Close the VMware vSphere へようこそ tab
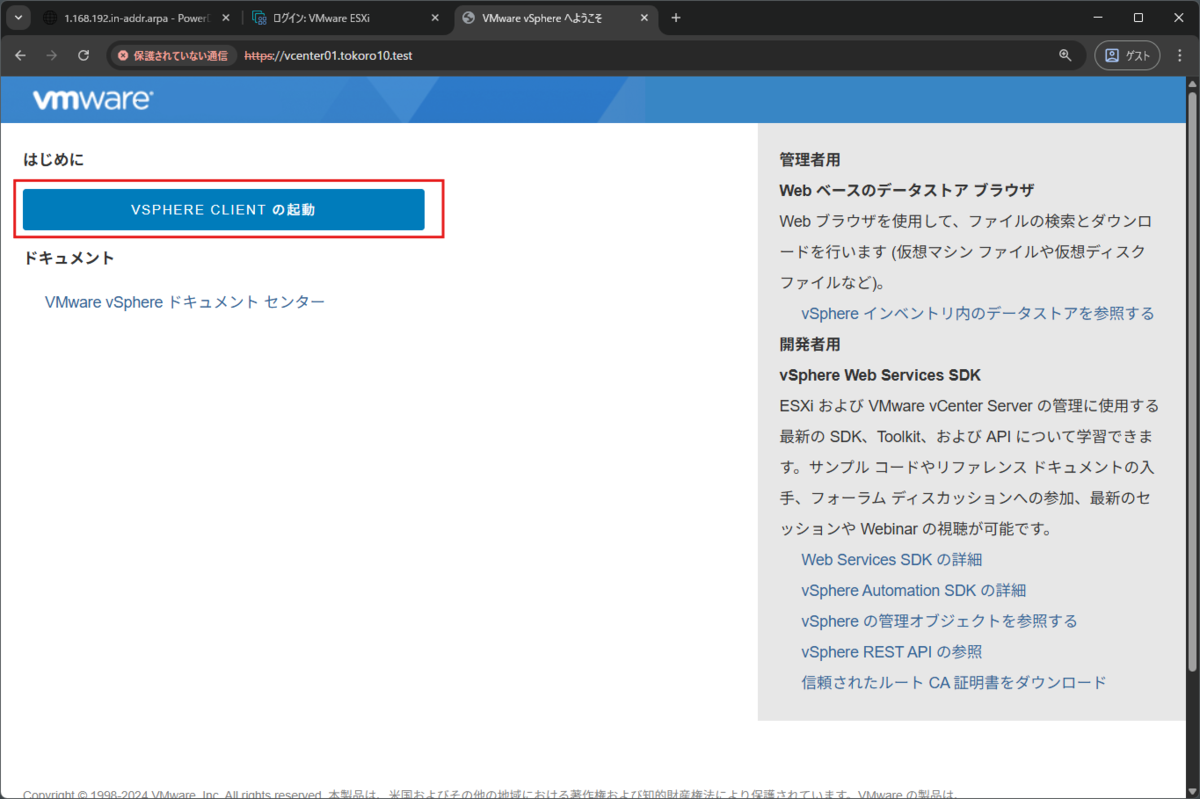This screenshot has height=799, width=1200. [x=643, y=18]
